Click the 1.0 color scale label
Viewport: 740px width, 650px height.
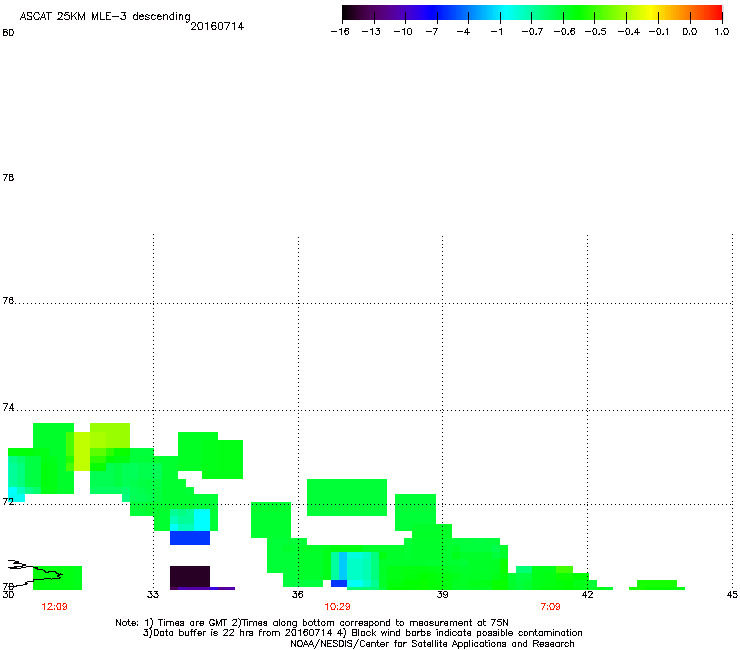pyautogui.click(x=722, y=32)
